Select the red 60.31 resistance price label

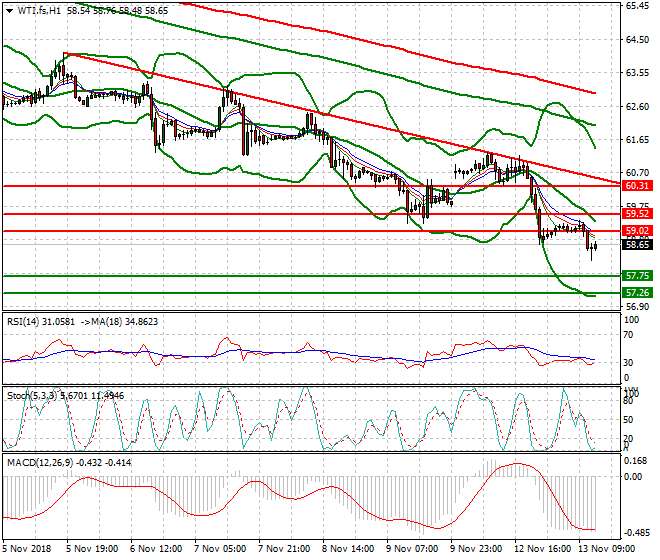(x=637, y=186)
